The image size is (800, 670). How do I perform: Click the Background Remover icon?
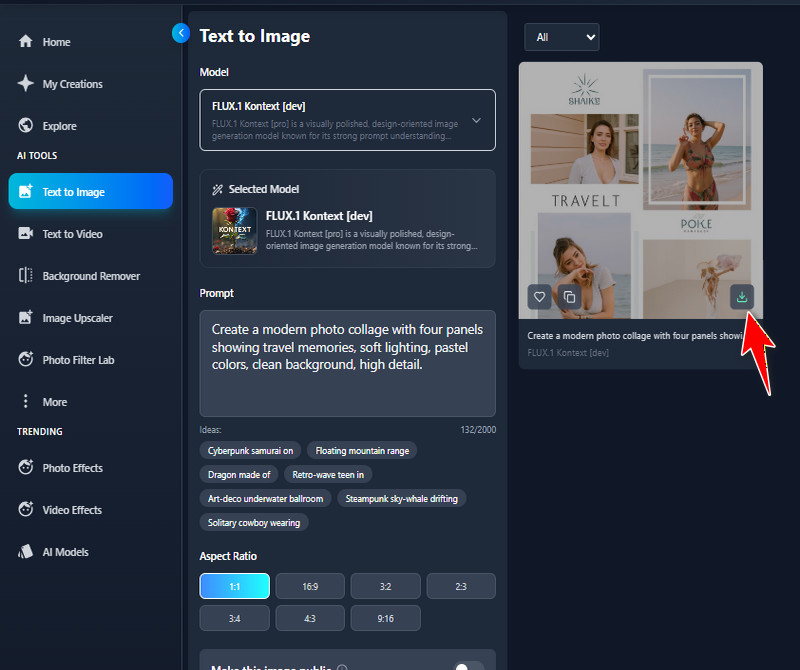(26, 276)
